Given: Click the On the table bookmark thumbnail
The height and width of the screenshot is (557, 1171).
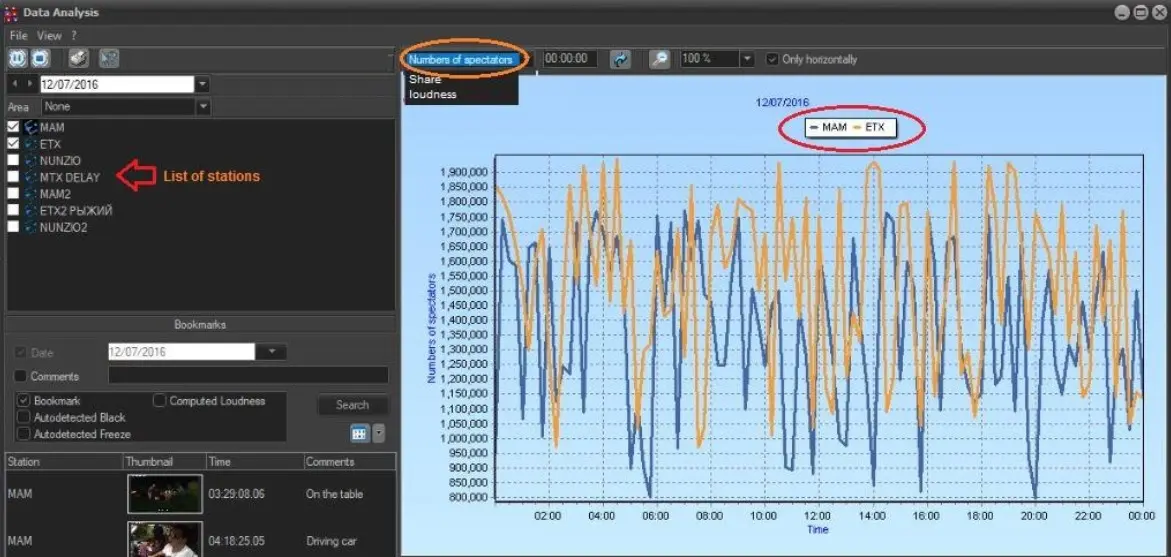Looking at the screenshot, I should pos(164,494).
